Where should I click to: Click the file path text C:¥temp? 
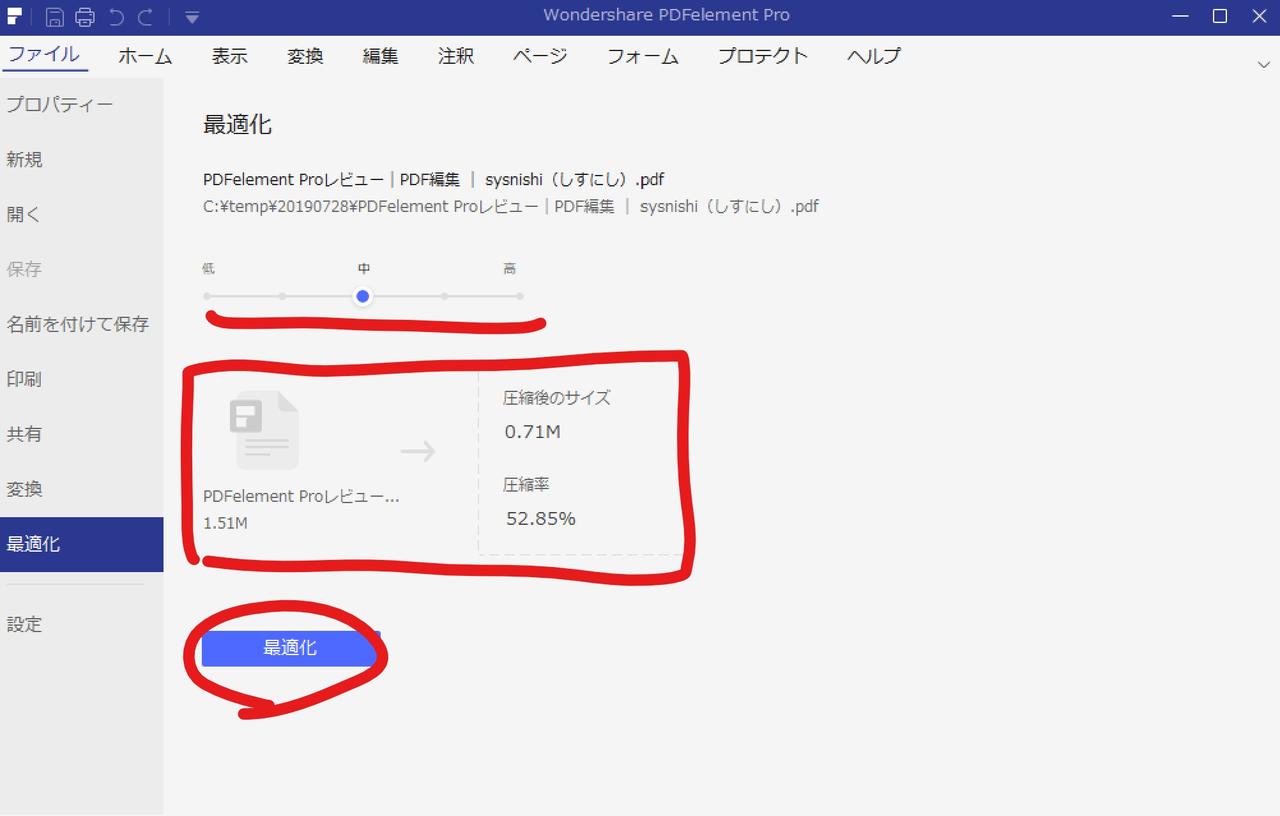click(x=511, y=207)
